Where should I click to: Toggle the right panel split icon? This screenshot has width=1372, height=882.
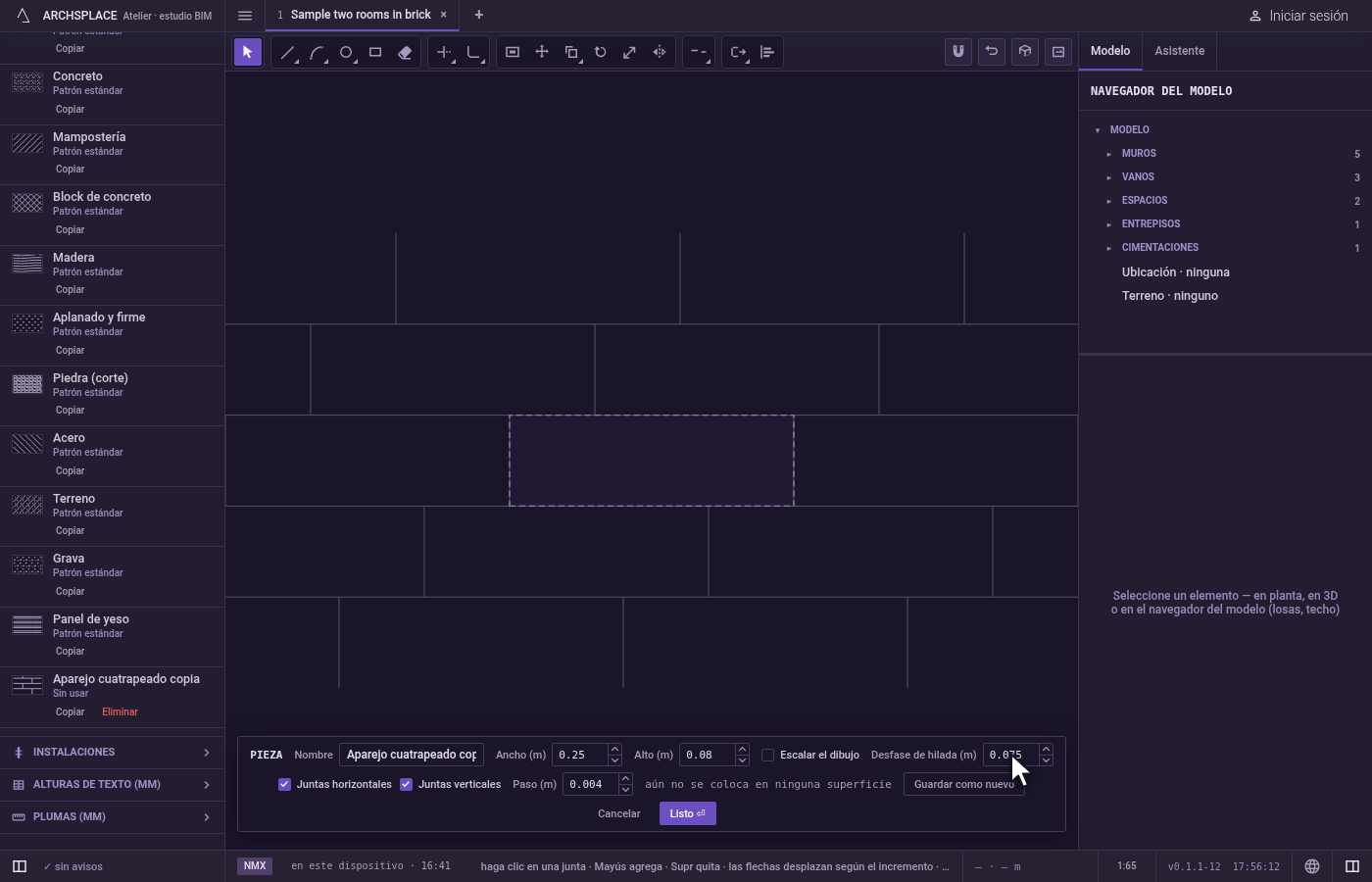(1352, 866)
